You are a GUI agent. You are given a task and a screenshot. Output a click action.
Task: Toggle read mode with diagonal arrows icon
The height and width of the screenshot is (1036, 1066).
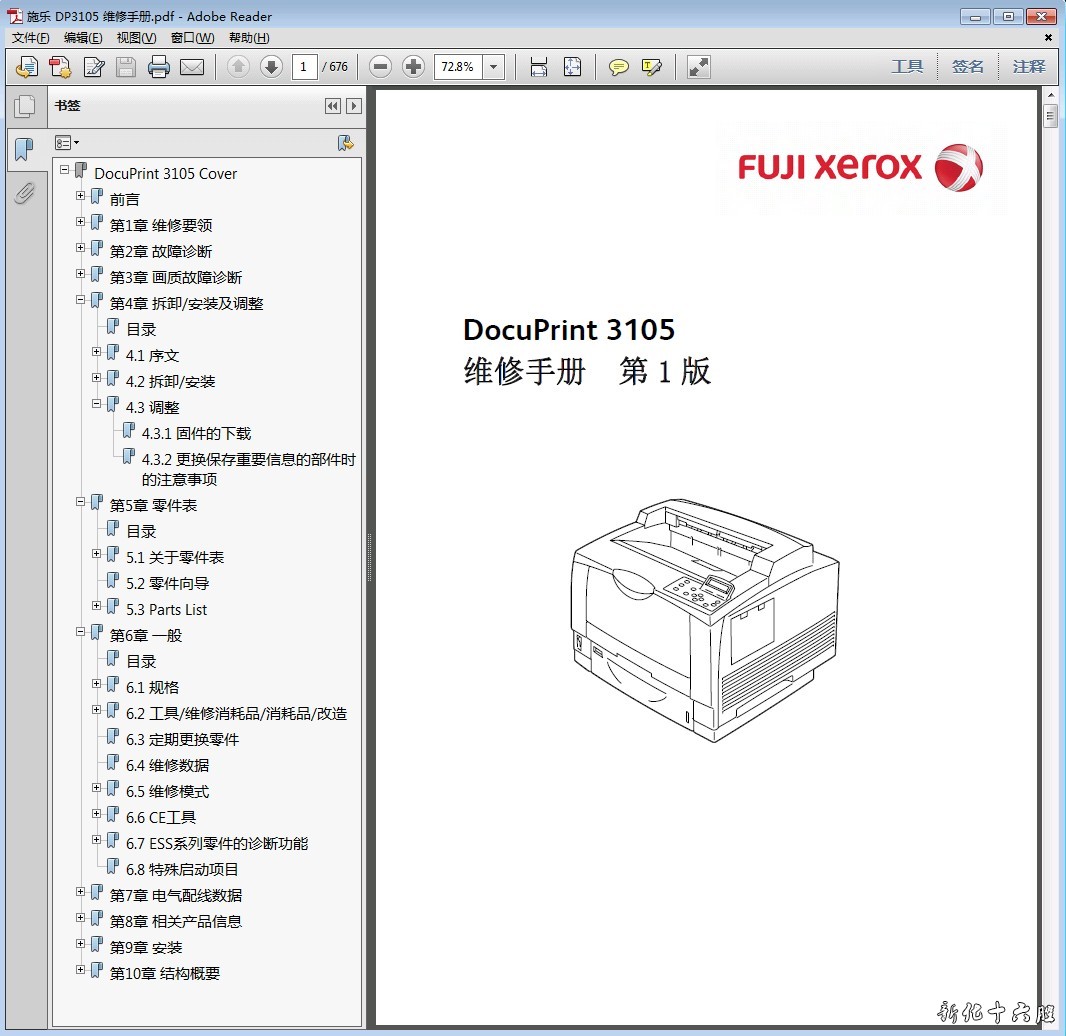pyautogui.click(x=699, y=67)
